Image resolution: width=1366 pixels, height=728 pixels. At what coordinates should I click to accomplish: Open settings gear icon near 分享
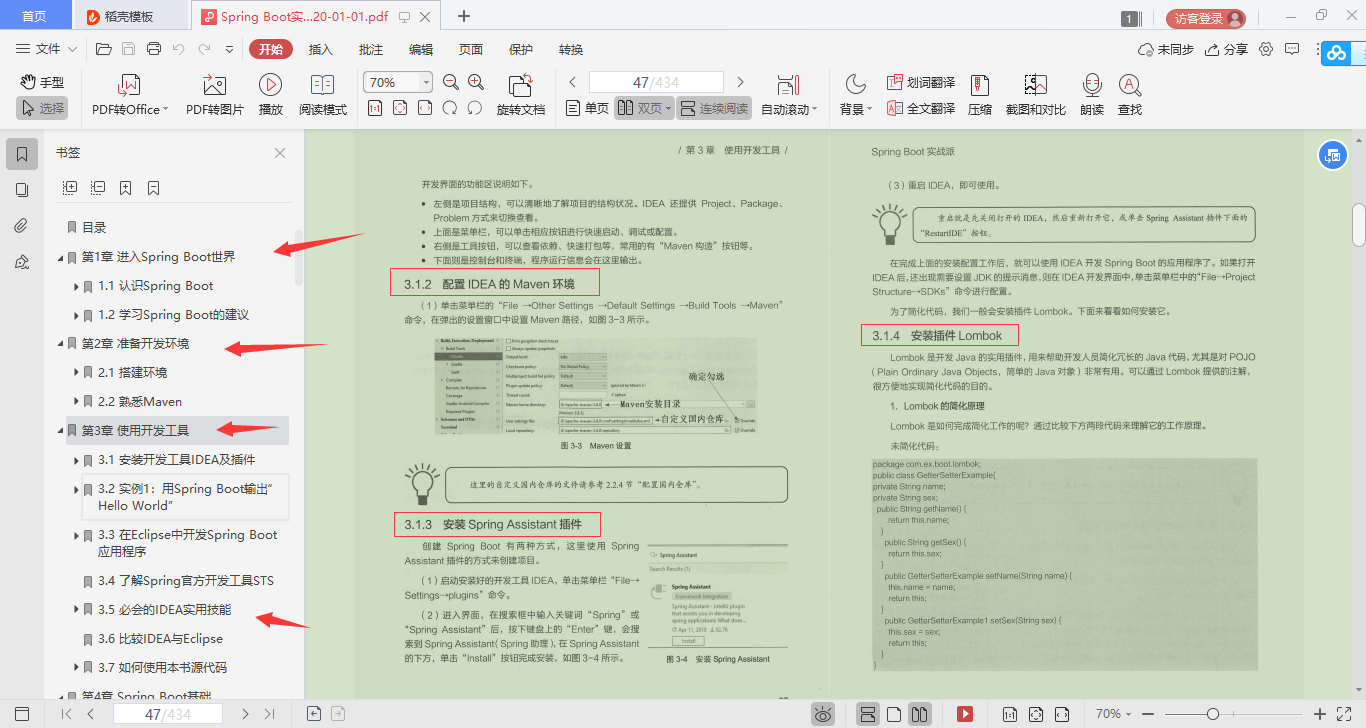pyautogui.click(x=1266, y=49)
